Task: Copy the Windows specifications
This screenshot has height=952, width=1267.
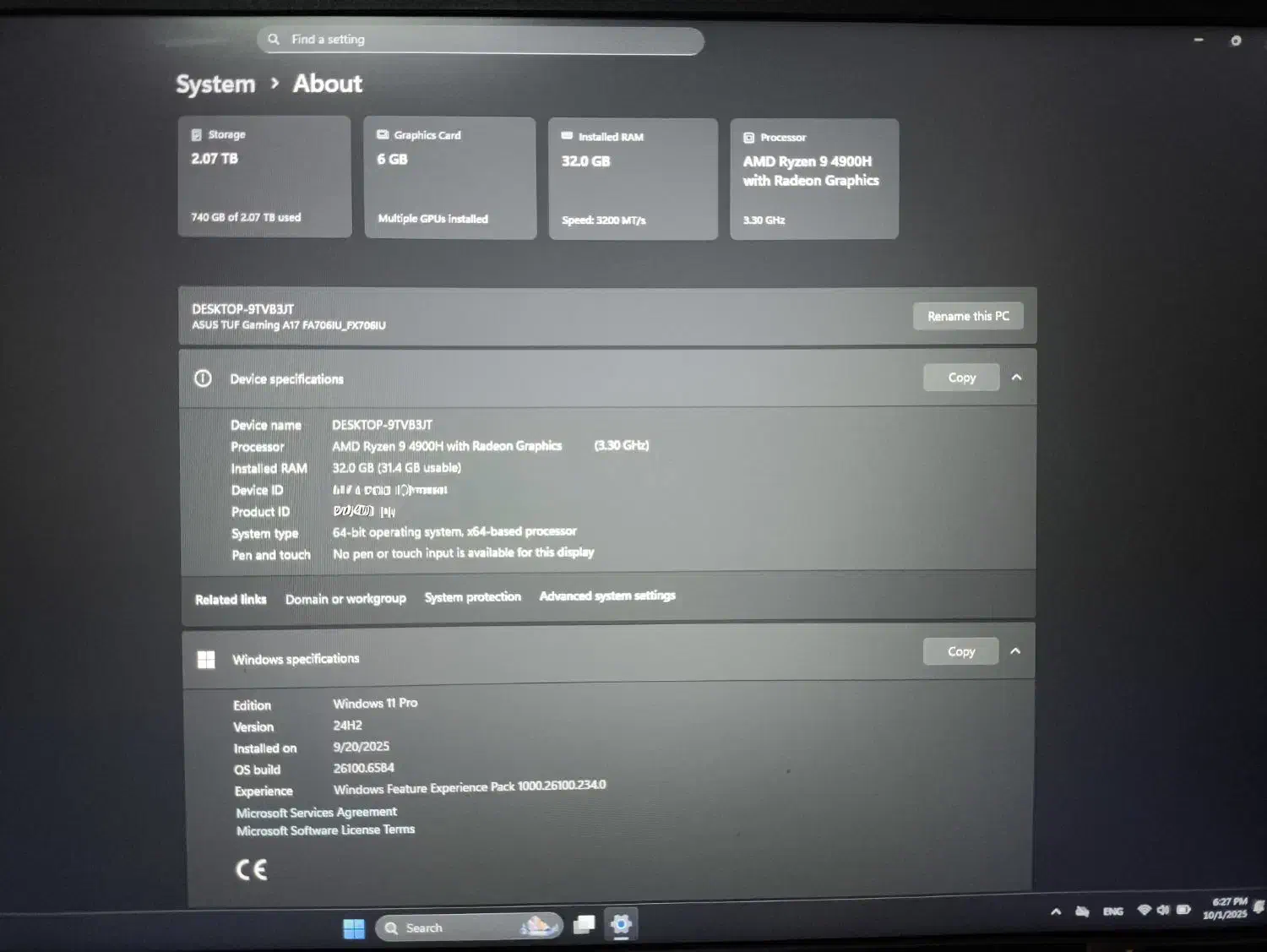Action: (x=960, y=651)
